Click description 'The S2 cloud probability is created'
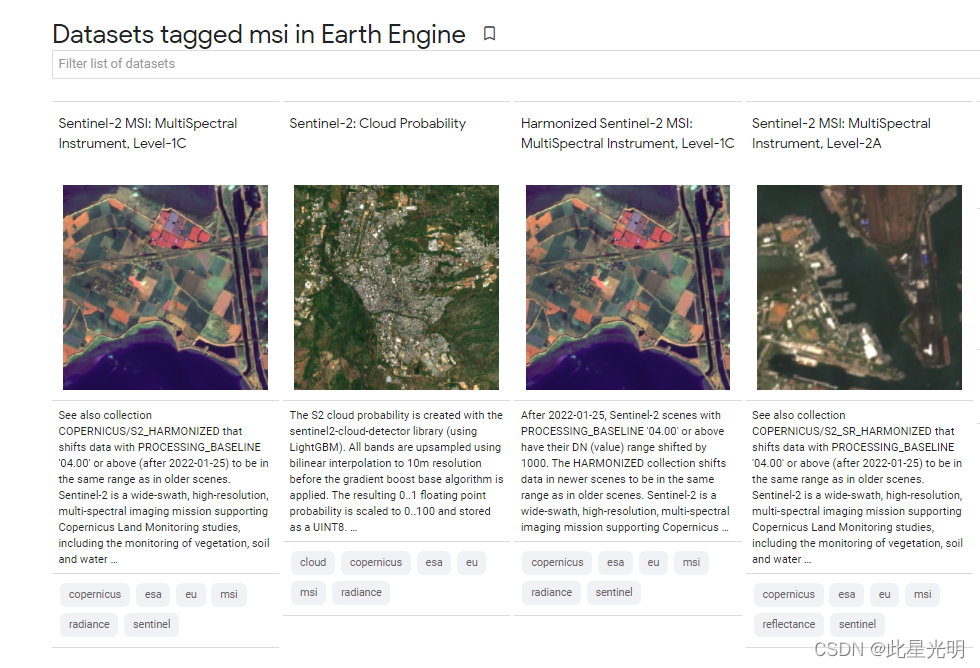This screenshot has height=668, width=980. [x=396, y=471]
